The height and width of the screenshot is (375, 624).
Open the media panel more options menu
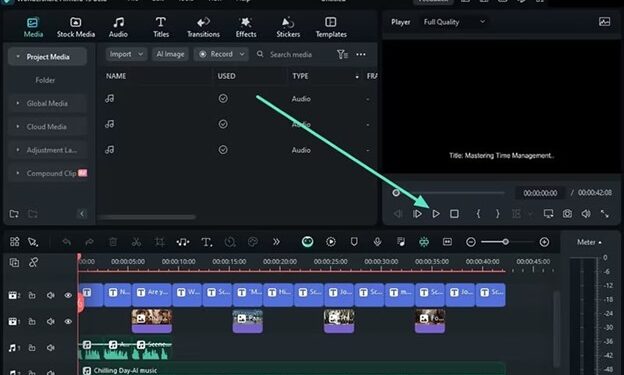pyautogui.click(x=361, y=54)
